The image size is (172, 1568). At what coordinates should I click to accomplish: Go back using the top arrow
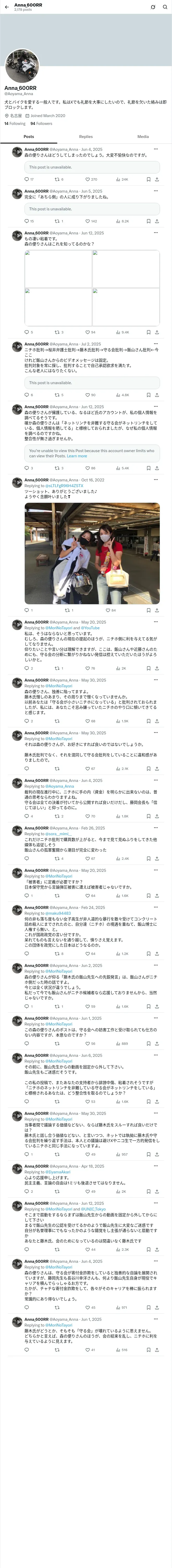pyautogui.click(x=6, y=7)
